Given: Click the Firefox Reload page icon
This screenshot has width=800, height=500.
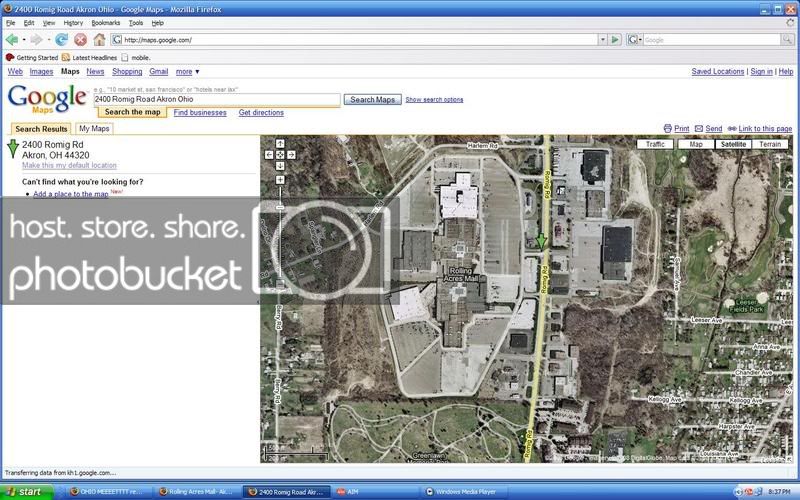Looking at the screenshot, I should point(62,39).
